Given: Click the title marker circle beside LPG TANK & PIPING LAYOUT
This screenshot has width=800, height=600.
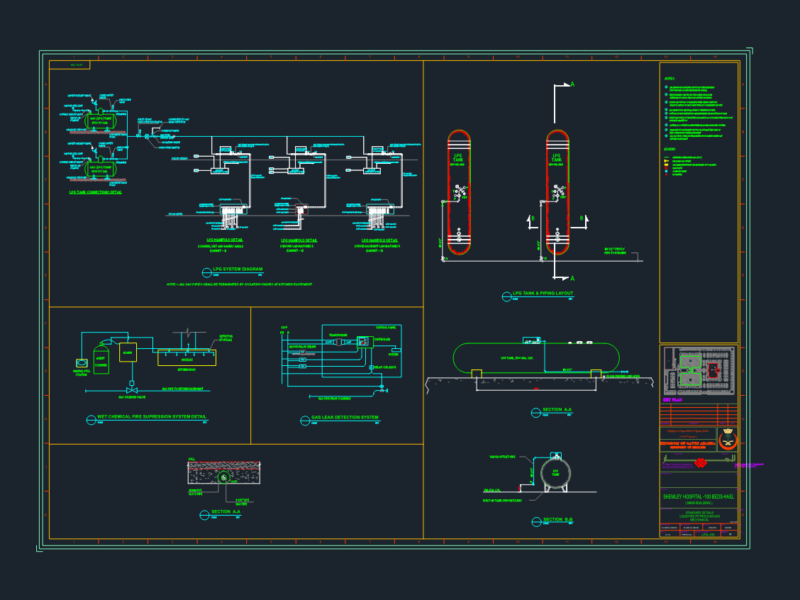Looking at the screenshot, I should 507,296.
